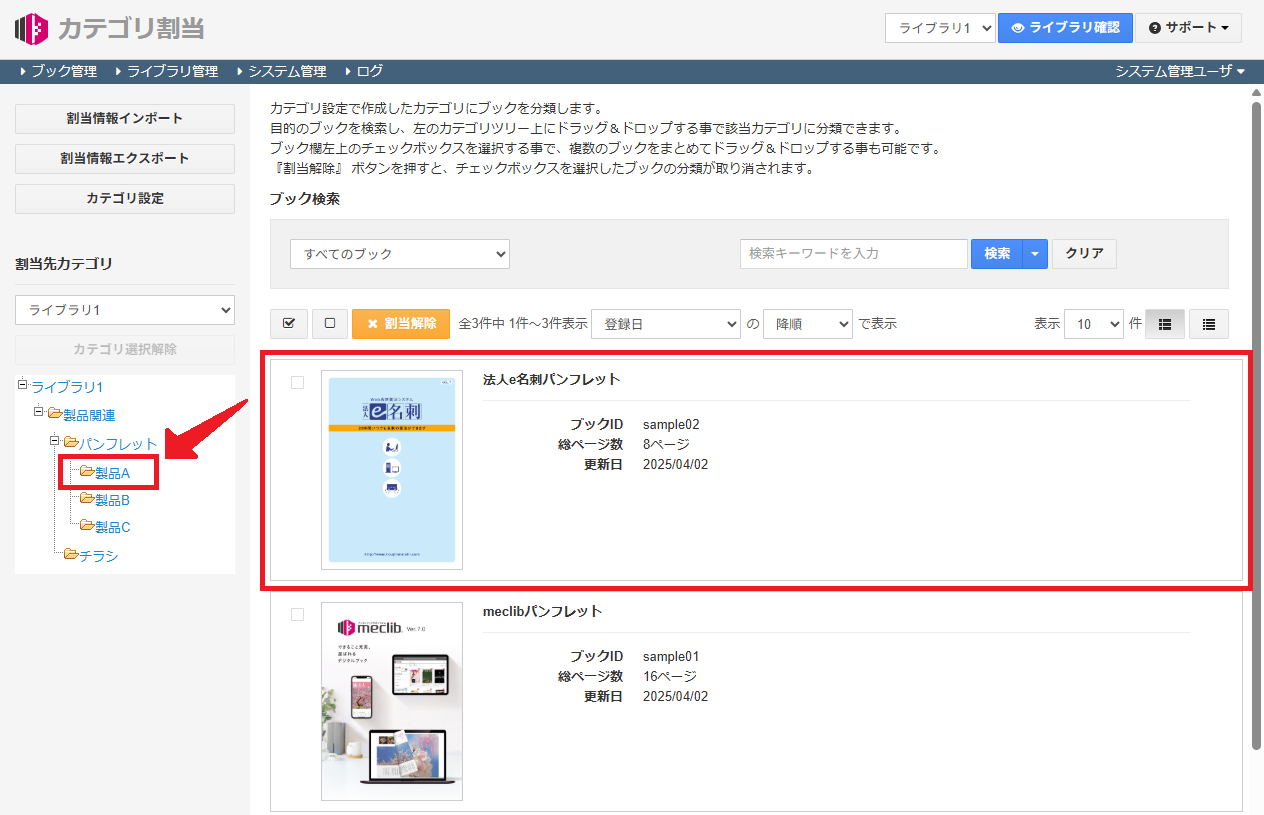Click the select-all checkmark icon button
The image size is (1264, 815).
289,324
